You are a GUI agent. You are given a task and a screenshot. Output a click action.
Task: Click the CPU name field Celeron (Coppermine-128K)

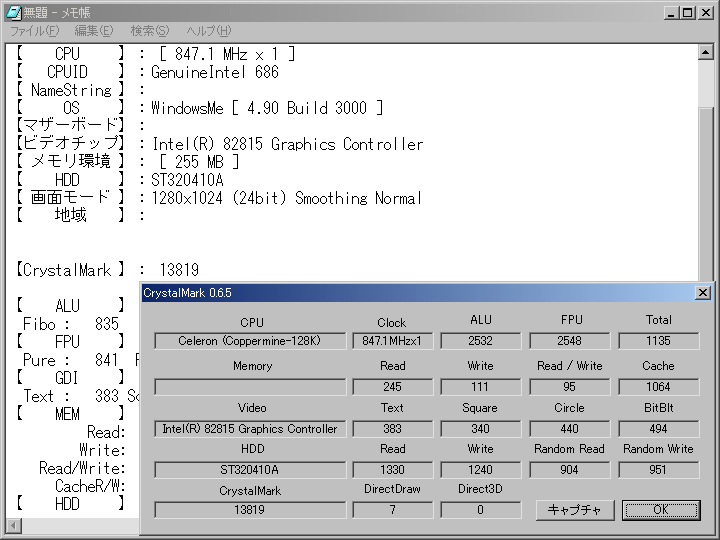[x=250, y=341]
